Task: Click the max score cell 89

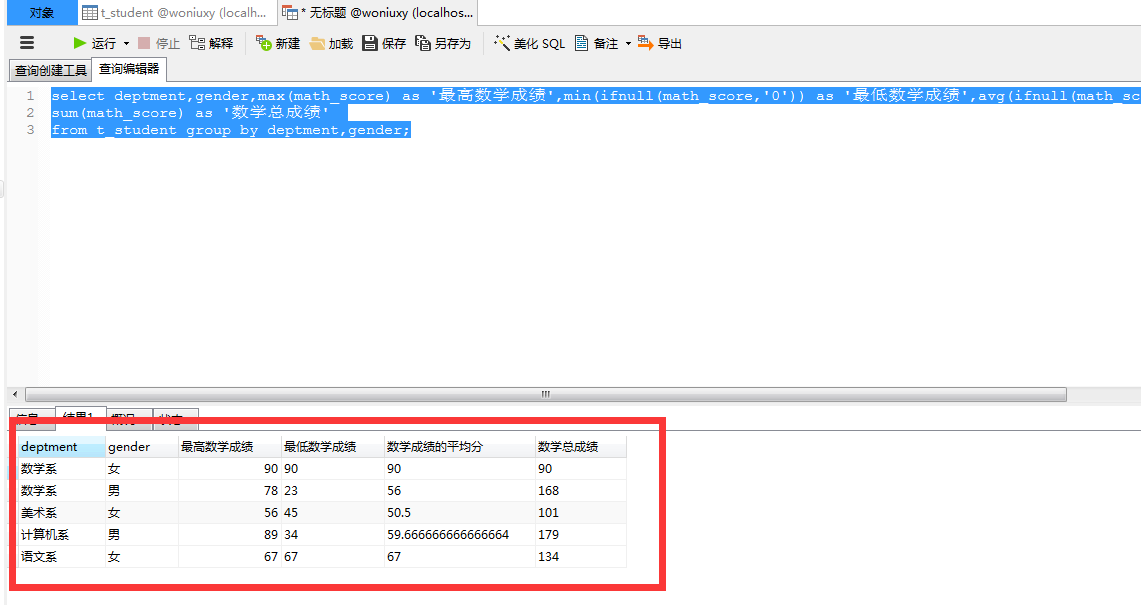Action: 230,534
